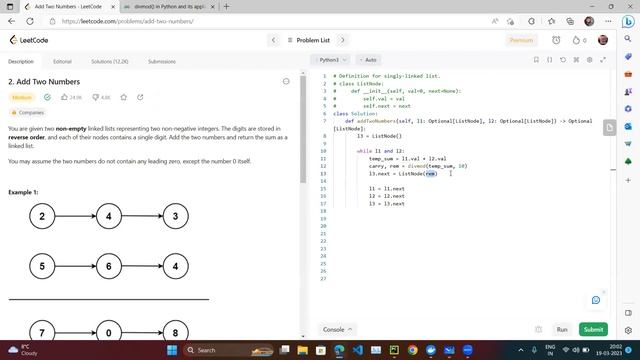Click the LeetCode logo
The height and width of the screenshot is (360, 640).
29,40
